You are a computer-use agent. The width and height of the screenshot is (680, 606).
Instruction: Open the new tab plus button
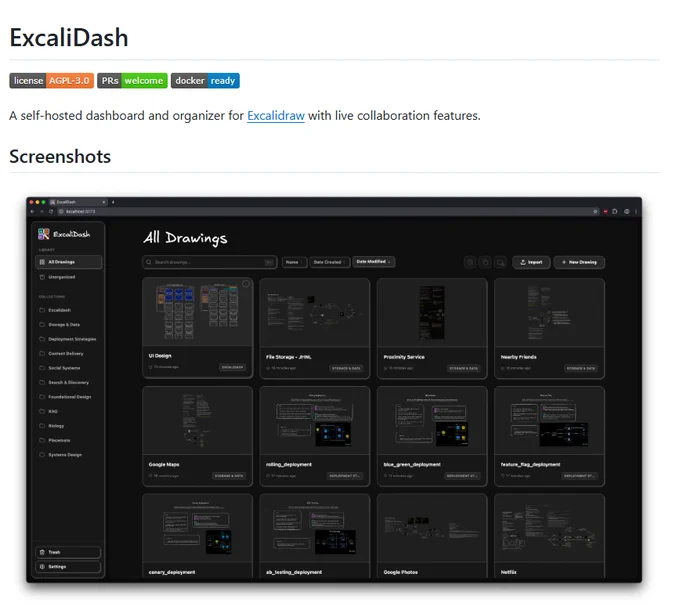(x=113, y=202)
